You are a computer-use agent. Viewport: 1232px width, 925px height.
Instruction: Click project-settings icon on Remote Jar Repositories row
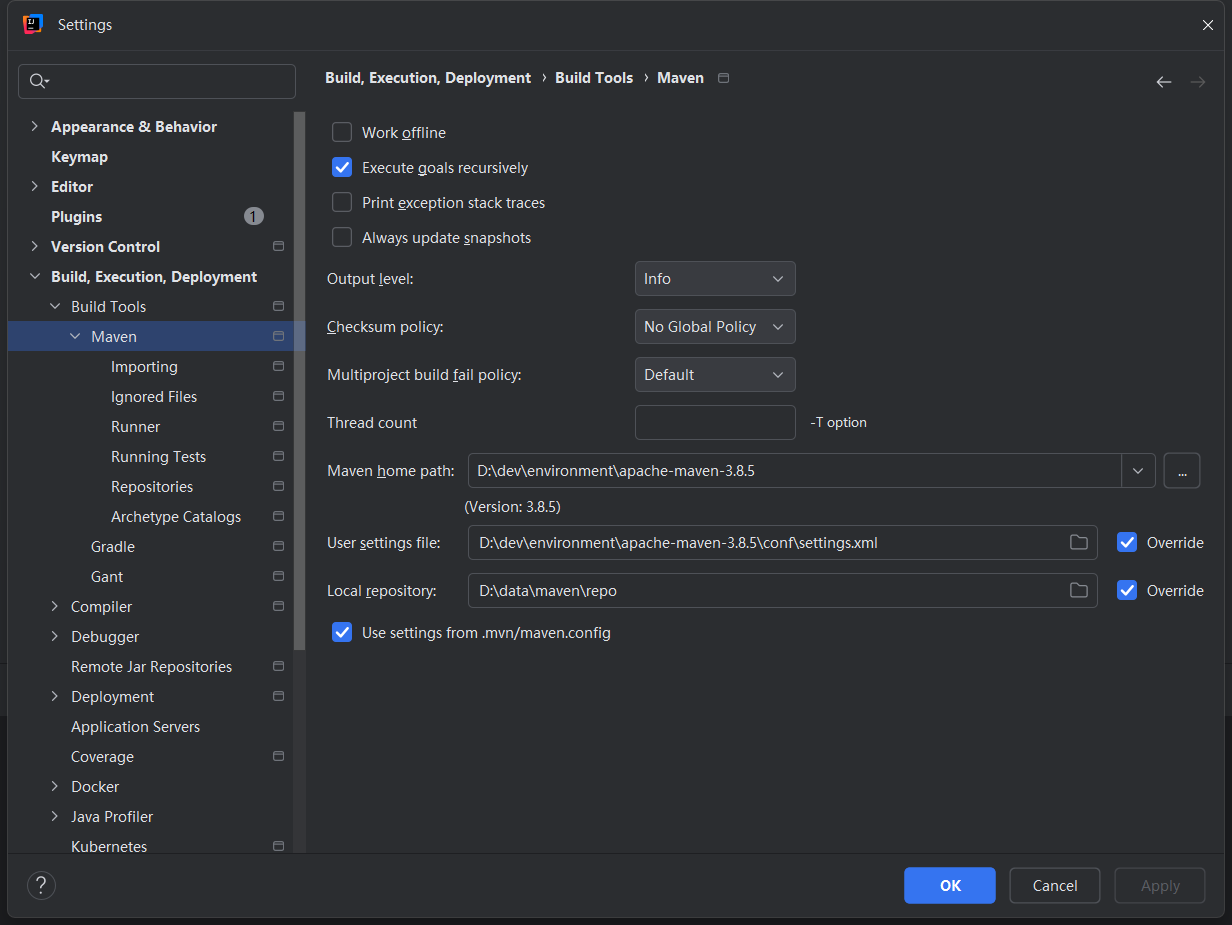click(279, 666)
